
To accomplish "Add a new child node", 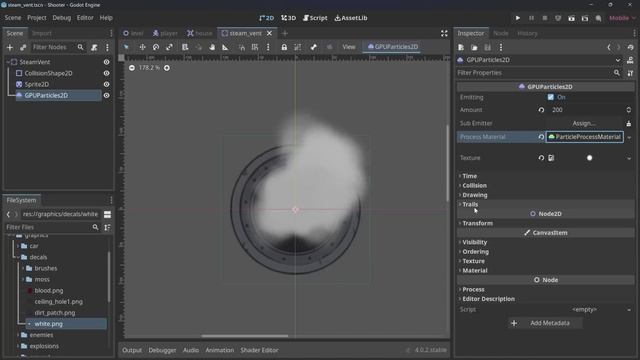I will (x=10, y=47).
